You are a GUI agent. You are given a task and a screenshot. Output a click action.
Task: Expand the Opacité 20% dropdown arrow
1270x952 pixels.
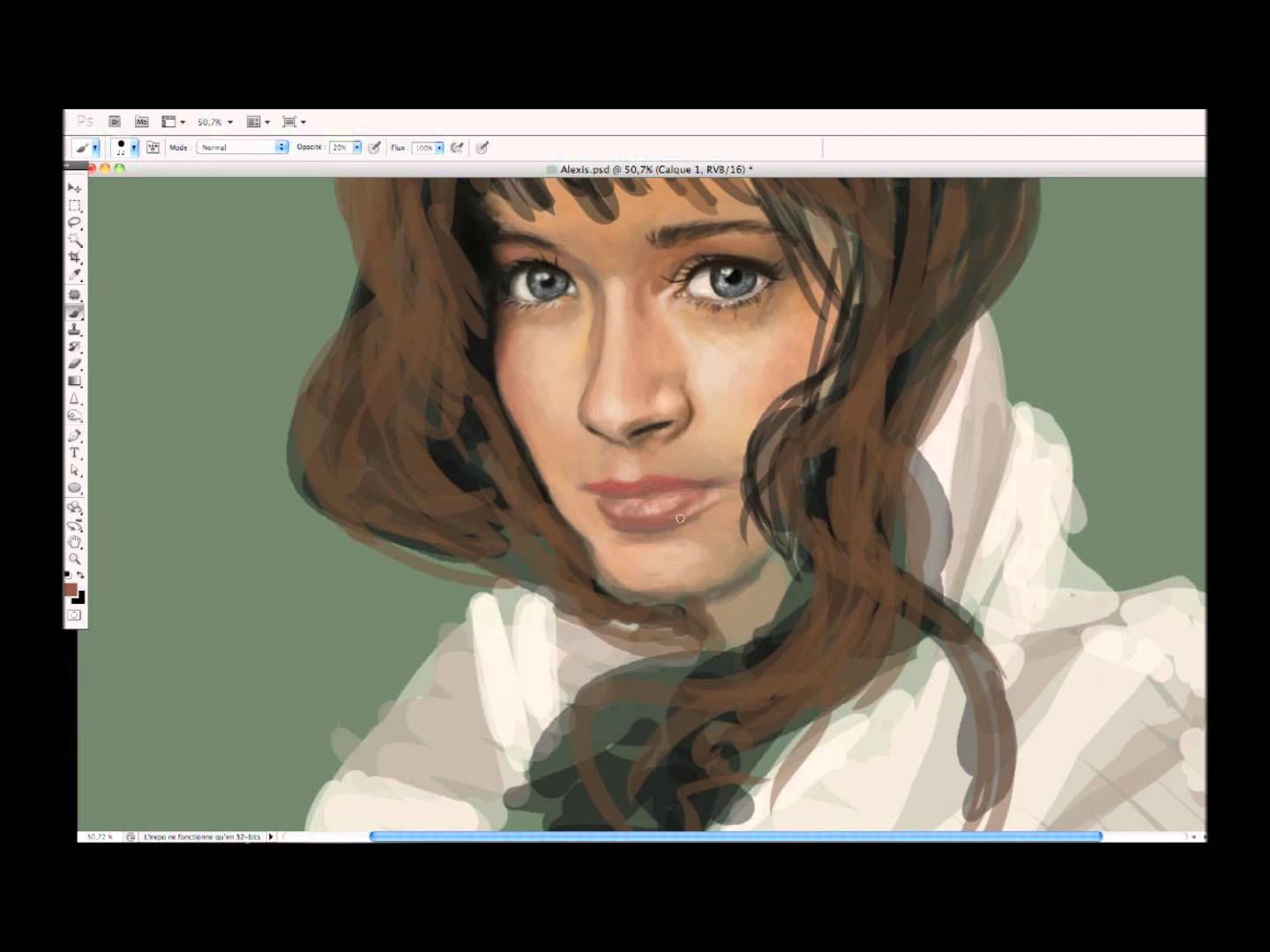pos(357,147)
